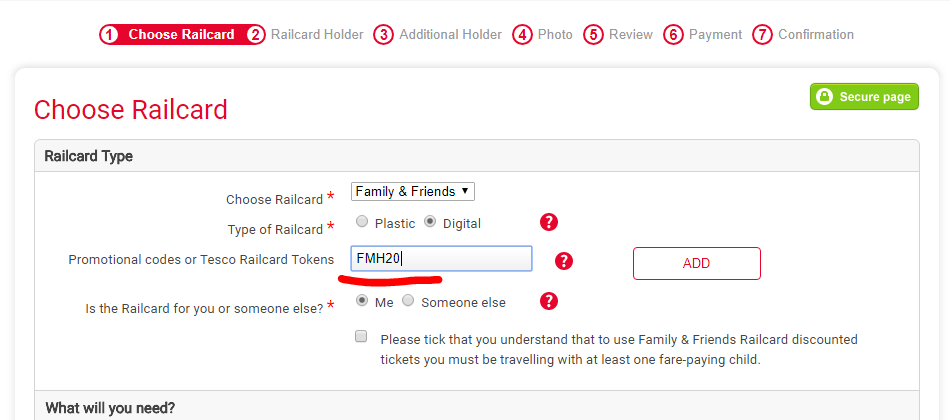Click the green Secure page button
This screenshot has width=950, height=420.
point(864,97)
